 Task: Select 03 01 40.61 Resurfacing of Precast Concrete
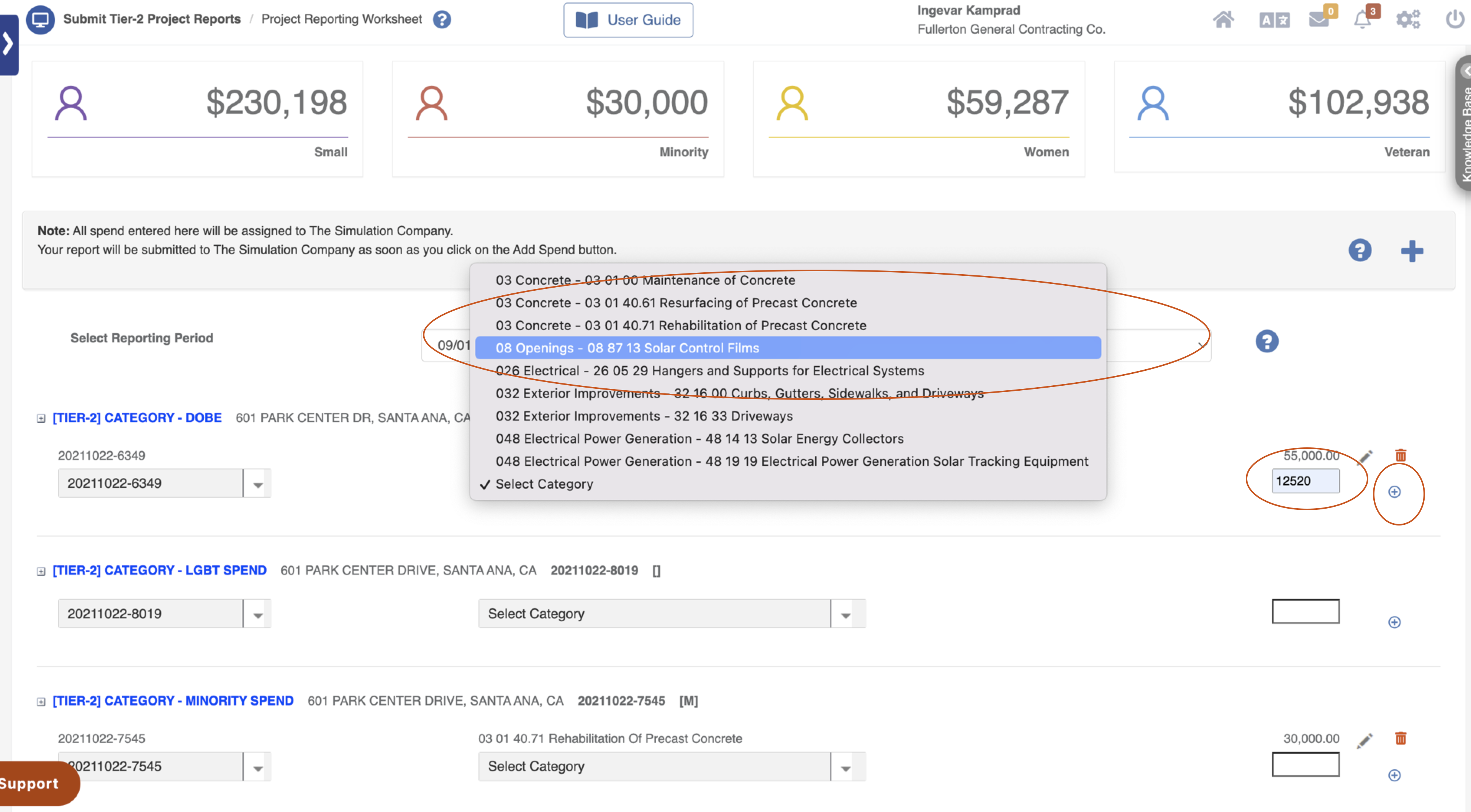coord(788,303)
